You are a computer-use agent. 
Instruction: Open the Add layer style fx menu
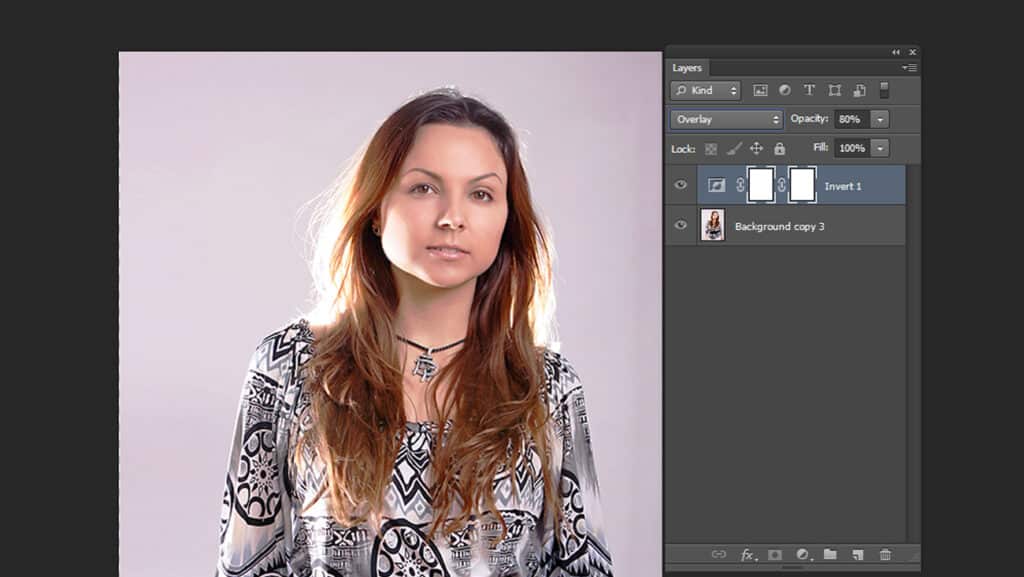coord(747,555)
